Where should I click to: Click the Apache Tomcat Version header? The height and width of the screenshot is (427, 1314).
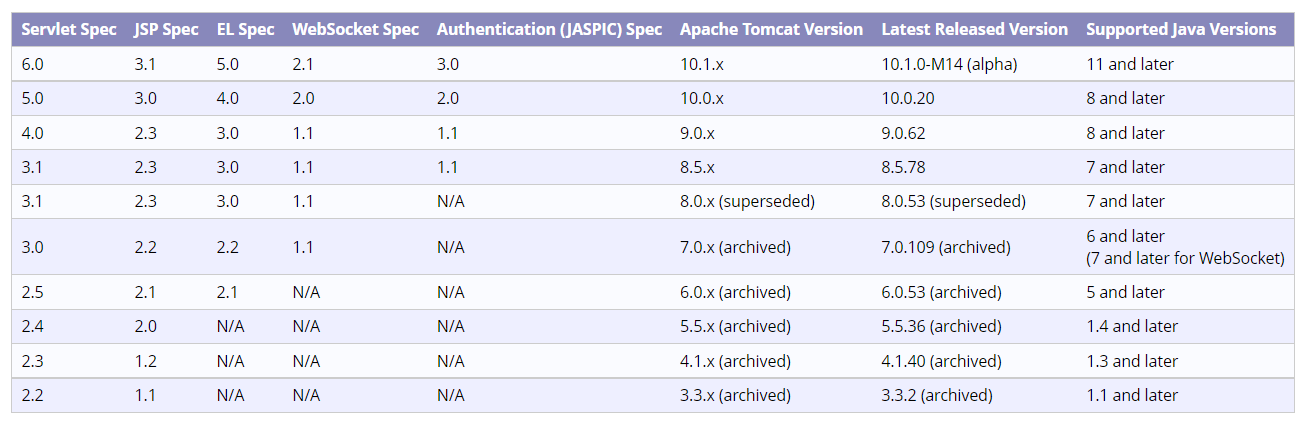click(x=771, y=29)
